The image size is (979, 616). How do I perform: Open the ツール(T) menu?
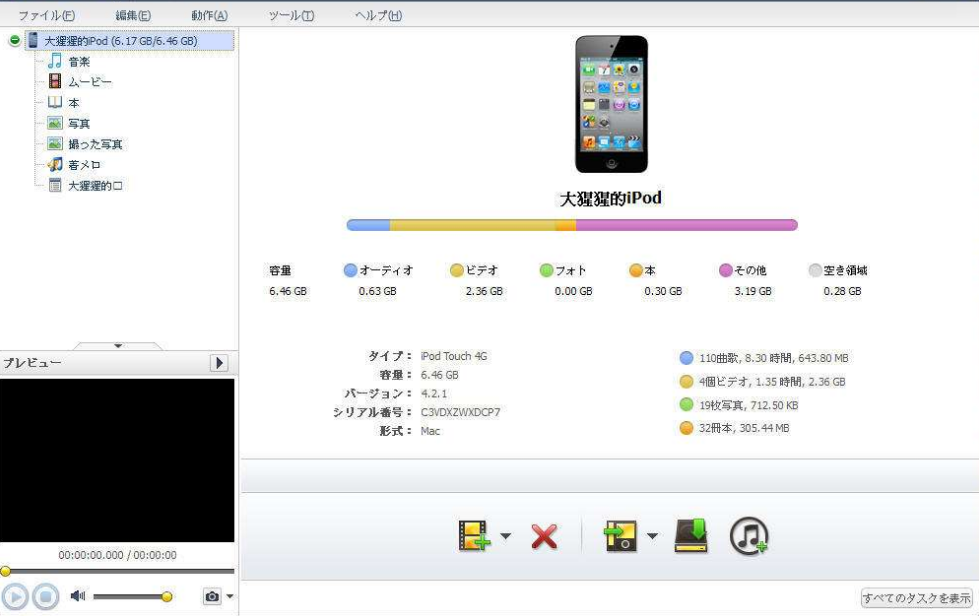291,15
